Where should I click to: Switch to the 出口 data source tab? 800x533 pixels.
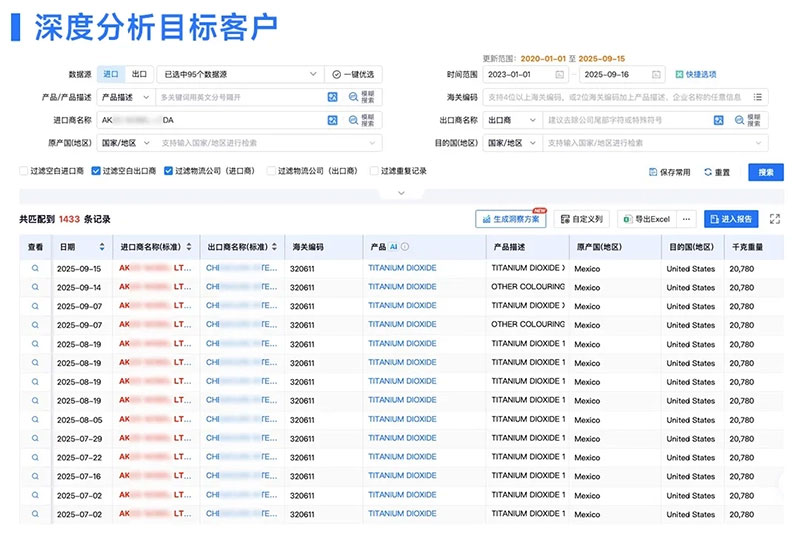tap(139, 74)
